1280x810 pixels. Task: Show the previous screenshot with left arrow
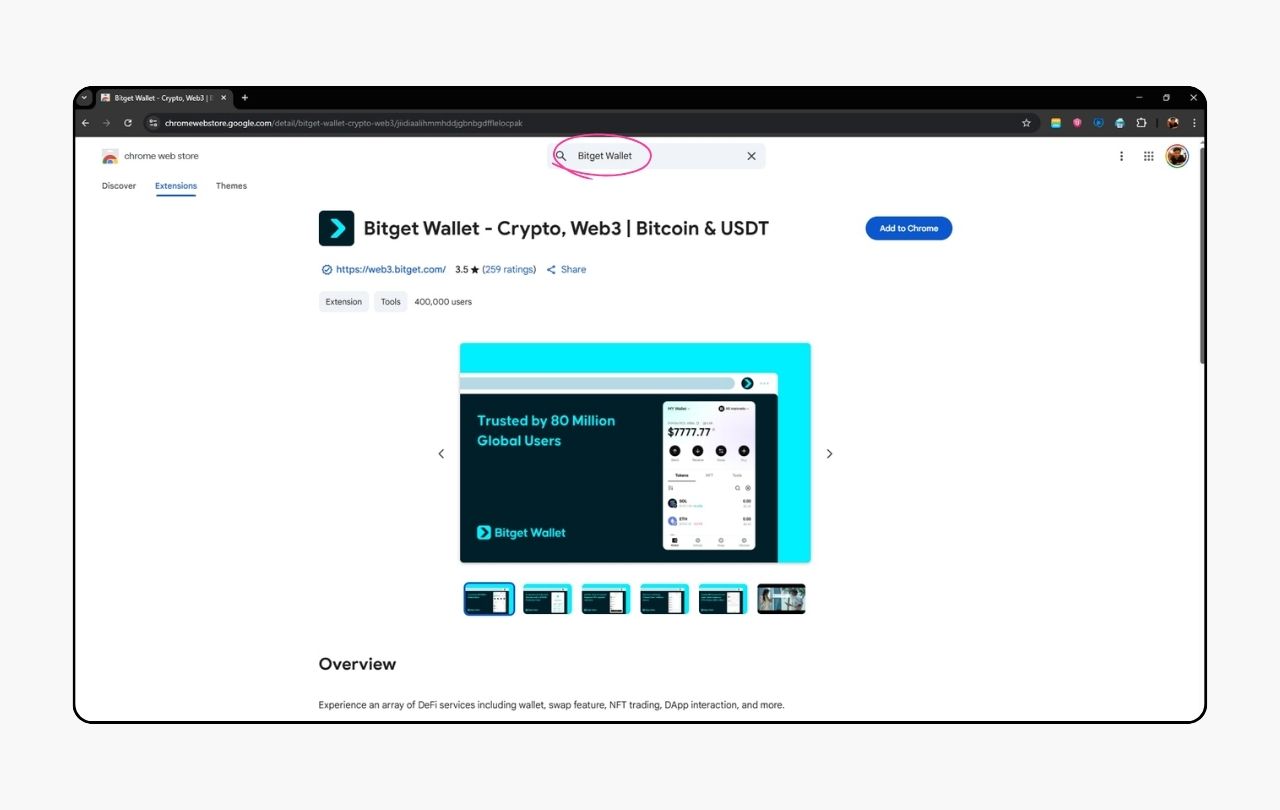tap(441, 454)
